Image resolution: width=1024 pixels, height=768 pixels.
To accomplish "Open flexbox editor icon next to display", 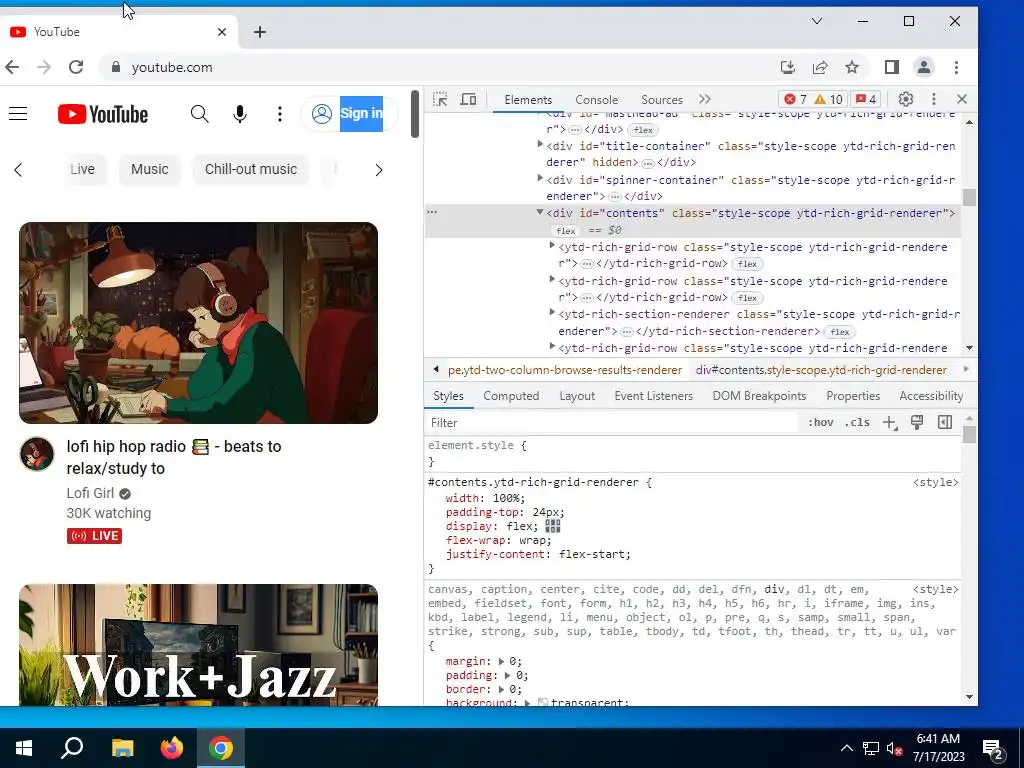I will coord(552,526).
